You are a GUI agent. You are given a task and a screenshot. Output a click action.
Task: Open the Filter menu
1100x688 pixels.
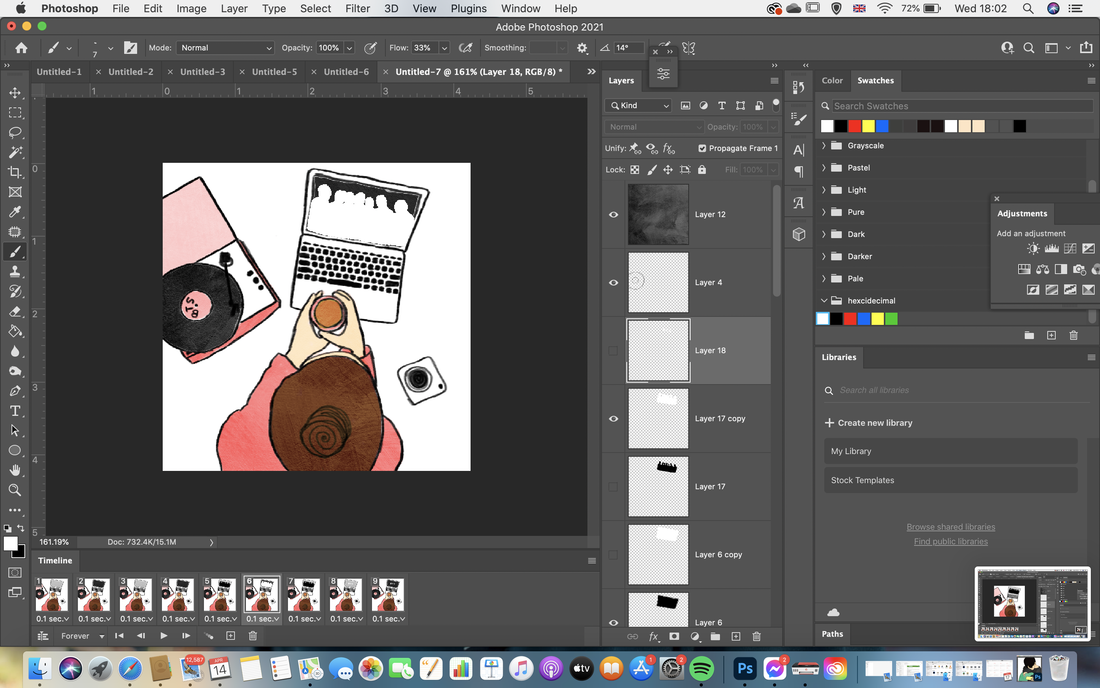(357, 8)
